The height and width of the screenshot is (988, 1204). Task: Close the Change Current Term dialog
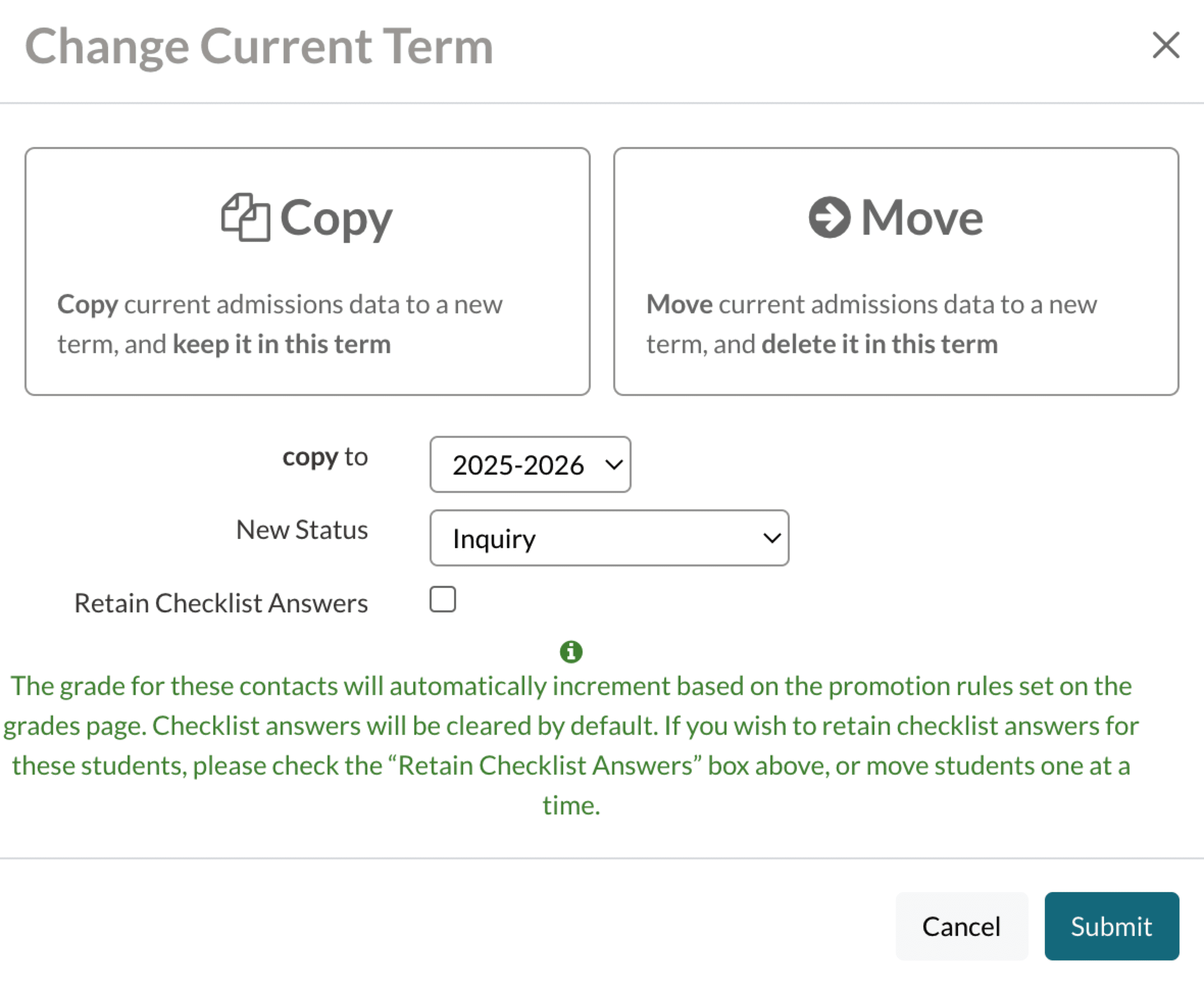(1165, 45)
